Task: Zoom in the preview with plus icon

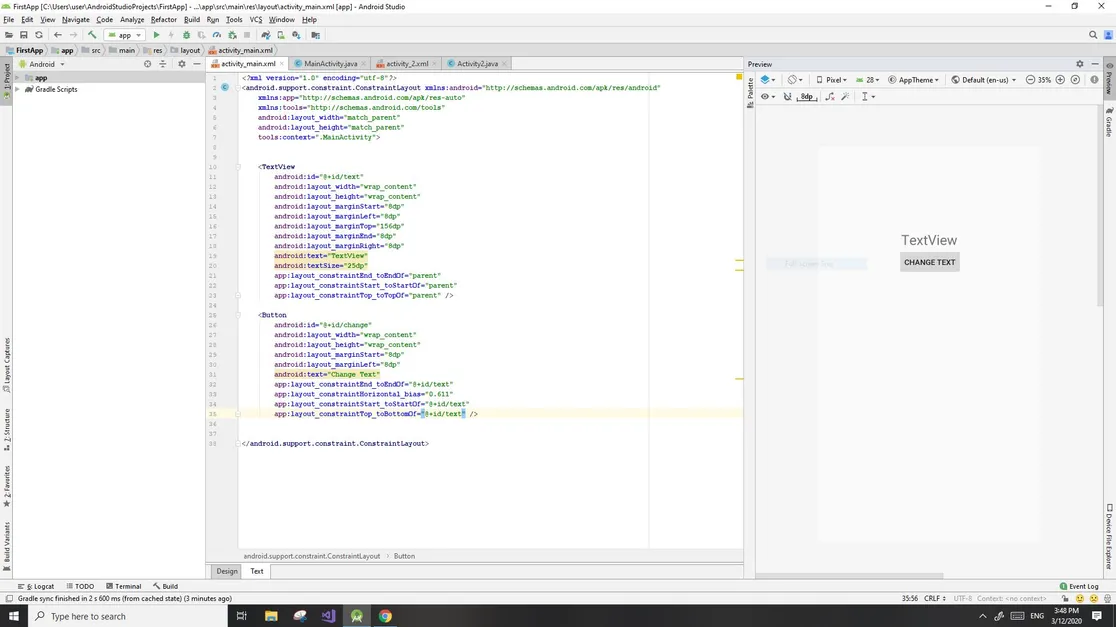Action: click(1060, 80)
